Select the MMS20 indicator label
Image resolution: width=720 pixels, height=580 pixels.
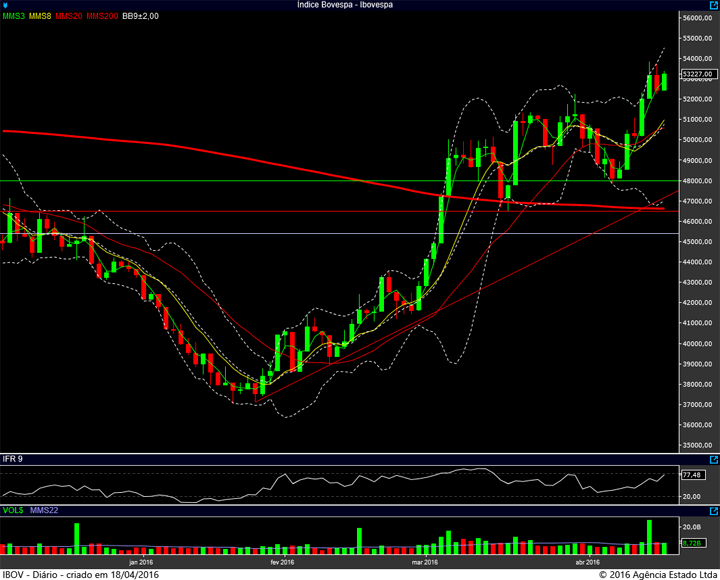click(69, 16)
